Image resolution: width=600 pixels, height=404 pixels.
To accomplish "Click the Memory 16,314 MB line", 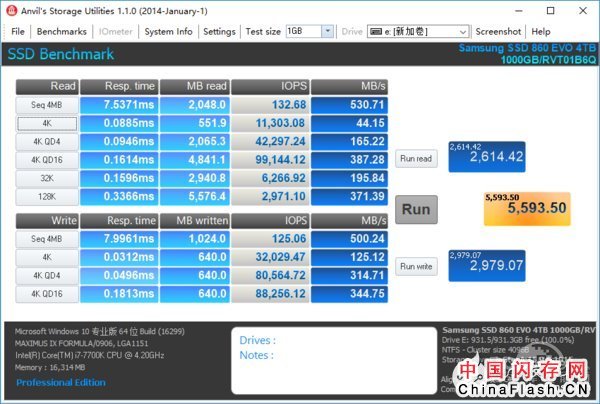I will (50, 368).
